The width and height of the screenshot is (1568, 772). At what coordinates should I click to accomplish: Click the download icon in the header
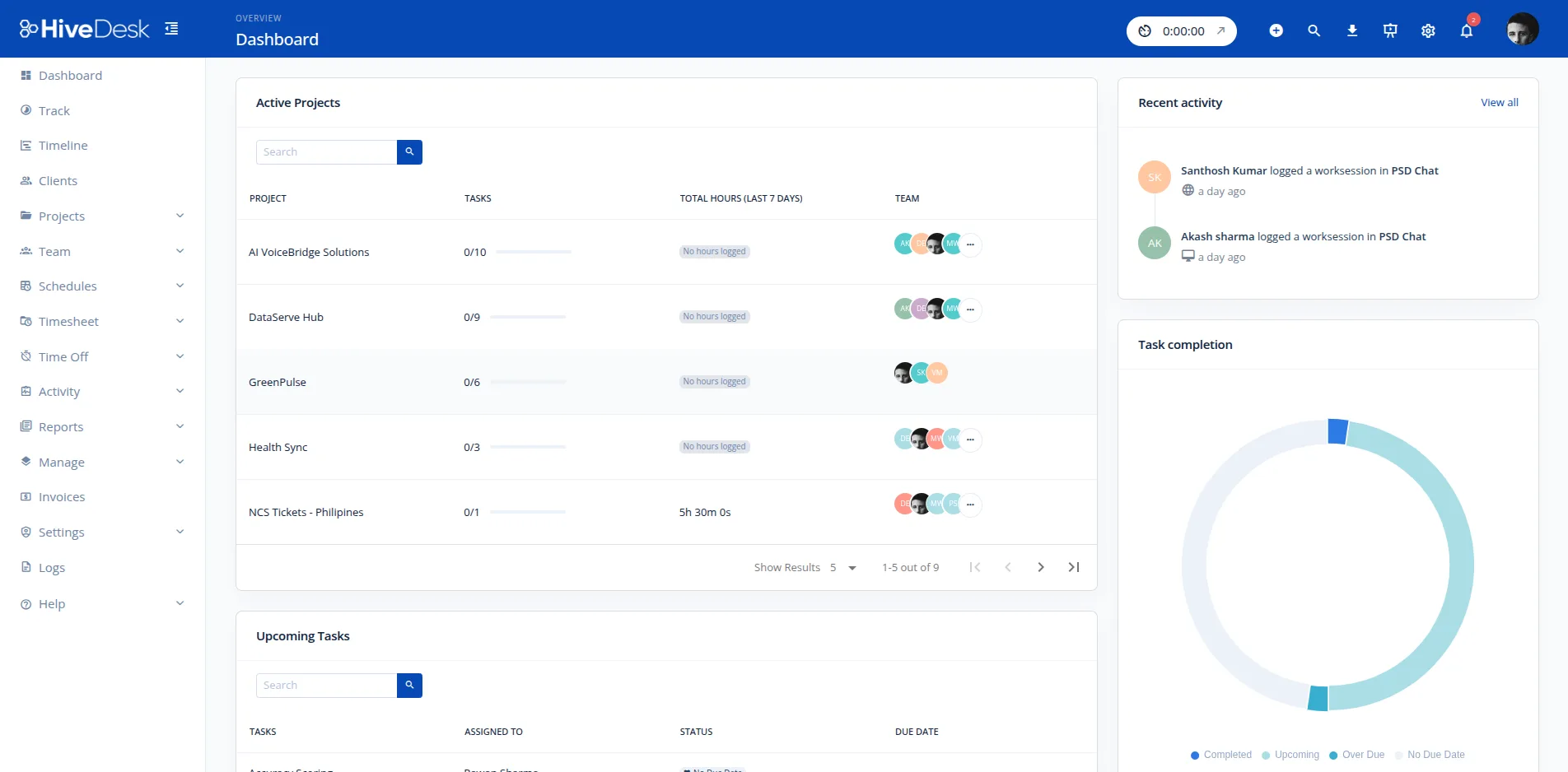point(1351,30)
